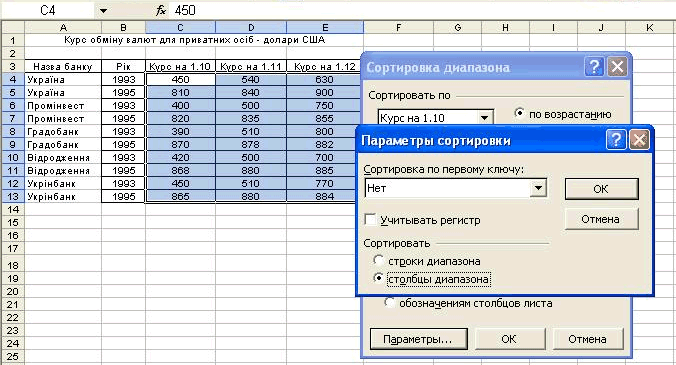Select row 4 header
This screenshot has width=676, height=365.
coord(13,80)
